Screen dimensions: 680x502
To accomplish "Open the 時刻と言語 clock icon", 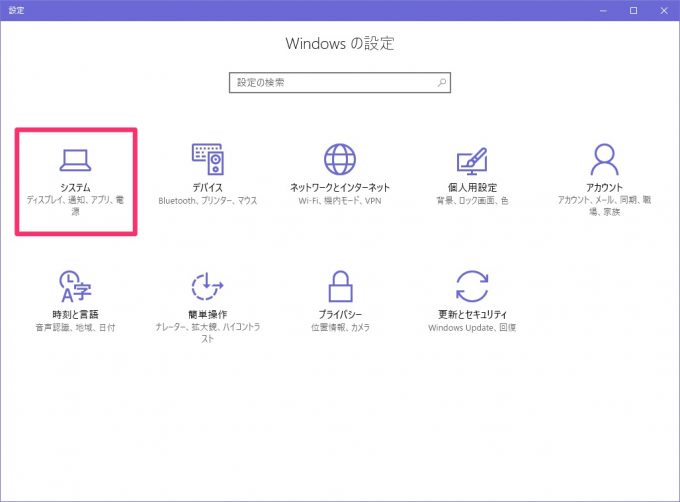I will coord(75,286).
